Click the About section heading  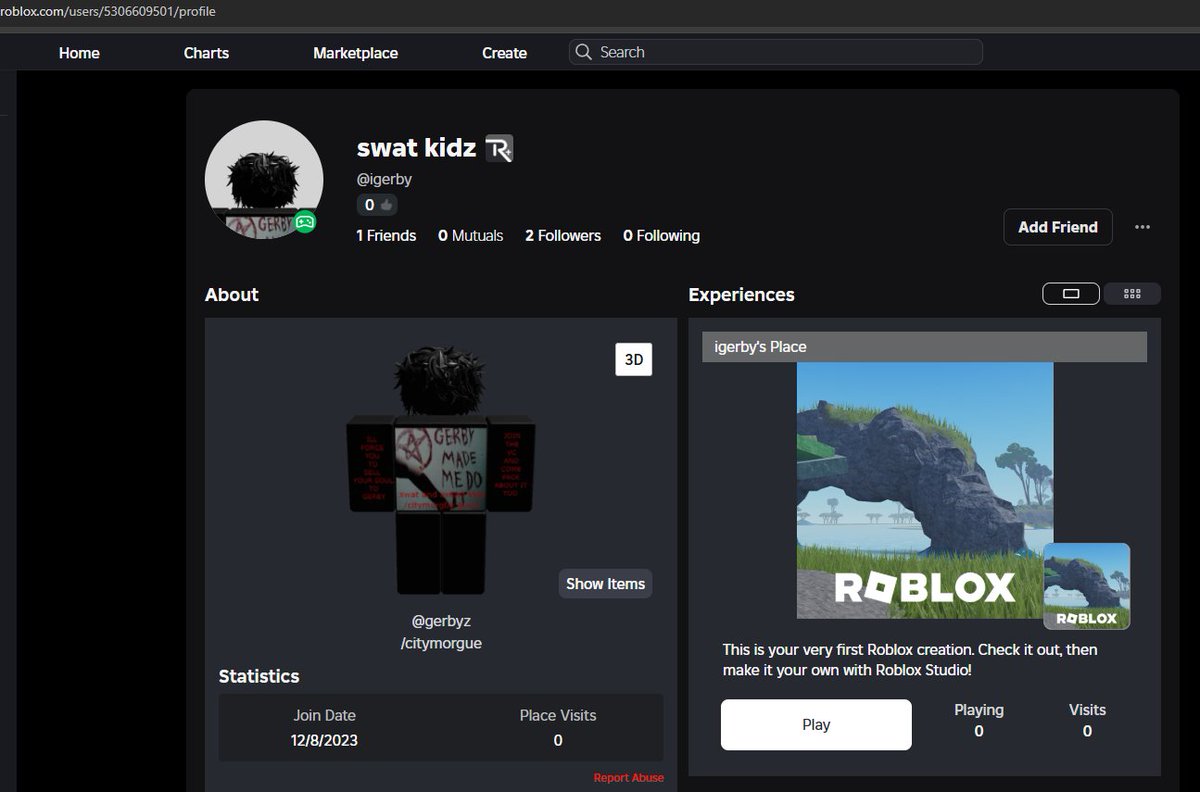(x=232, y=294)
